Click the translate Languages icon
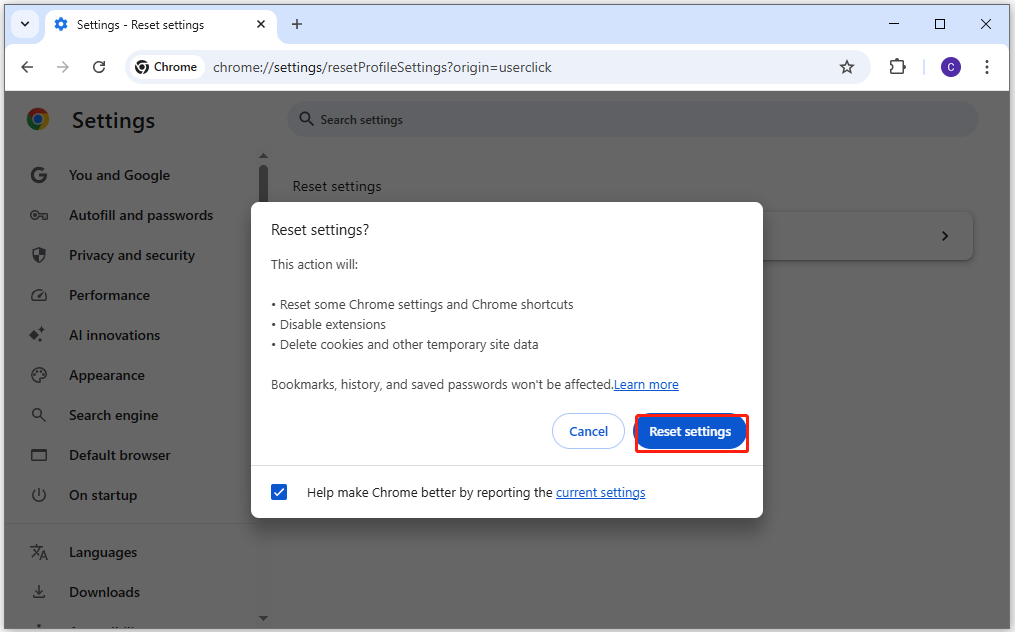This screenshot has height=632, width=1015. point(39,552)
